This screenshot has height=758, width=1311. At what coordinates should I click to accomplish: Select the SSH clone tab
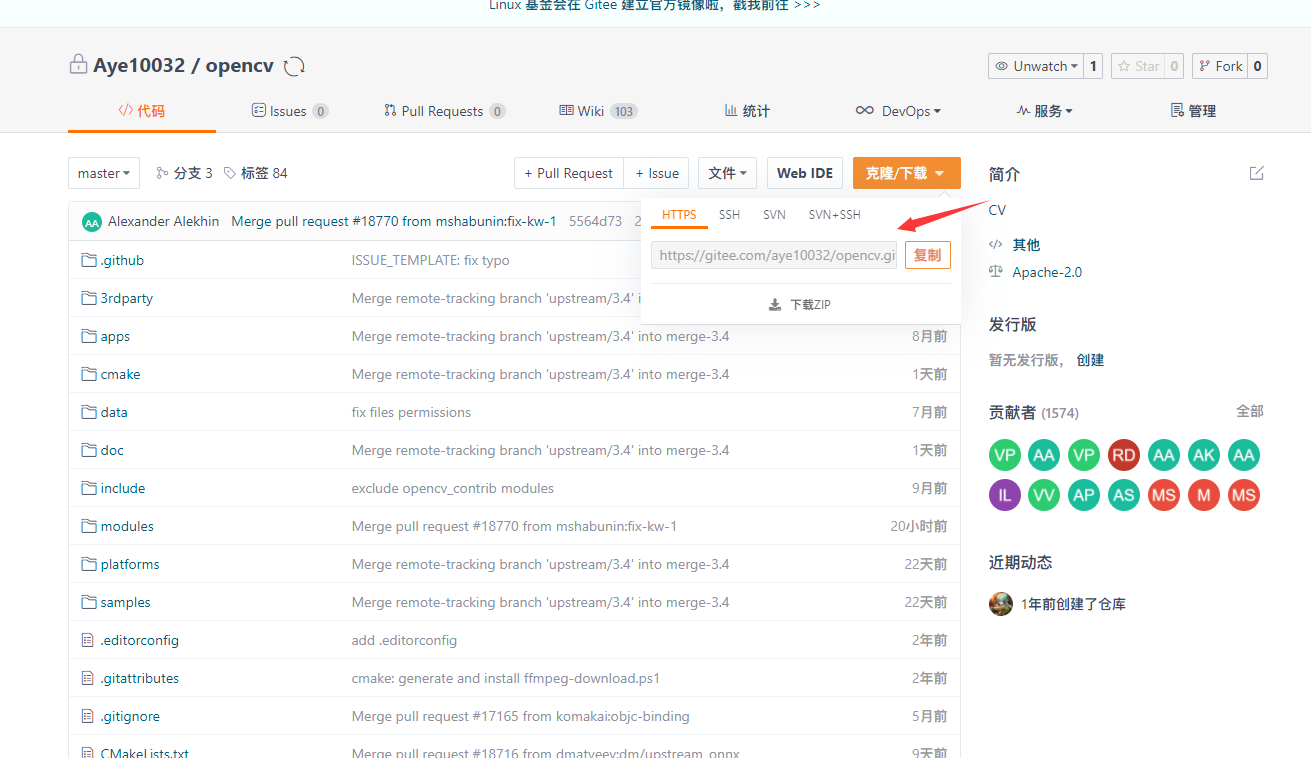[730, 215]
